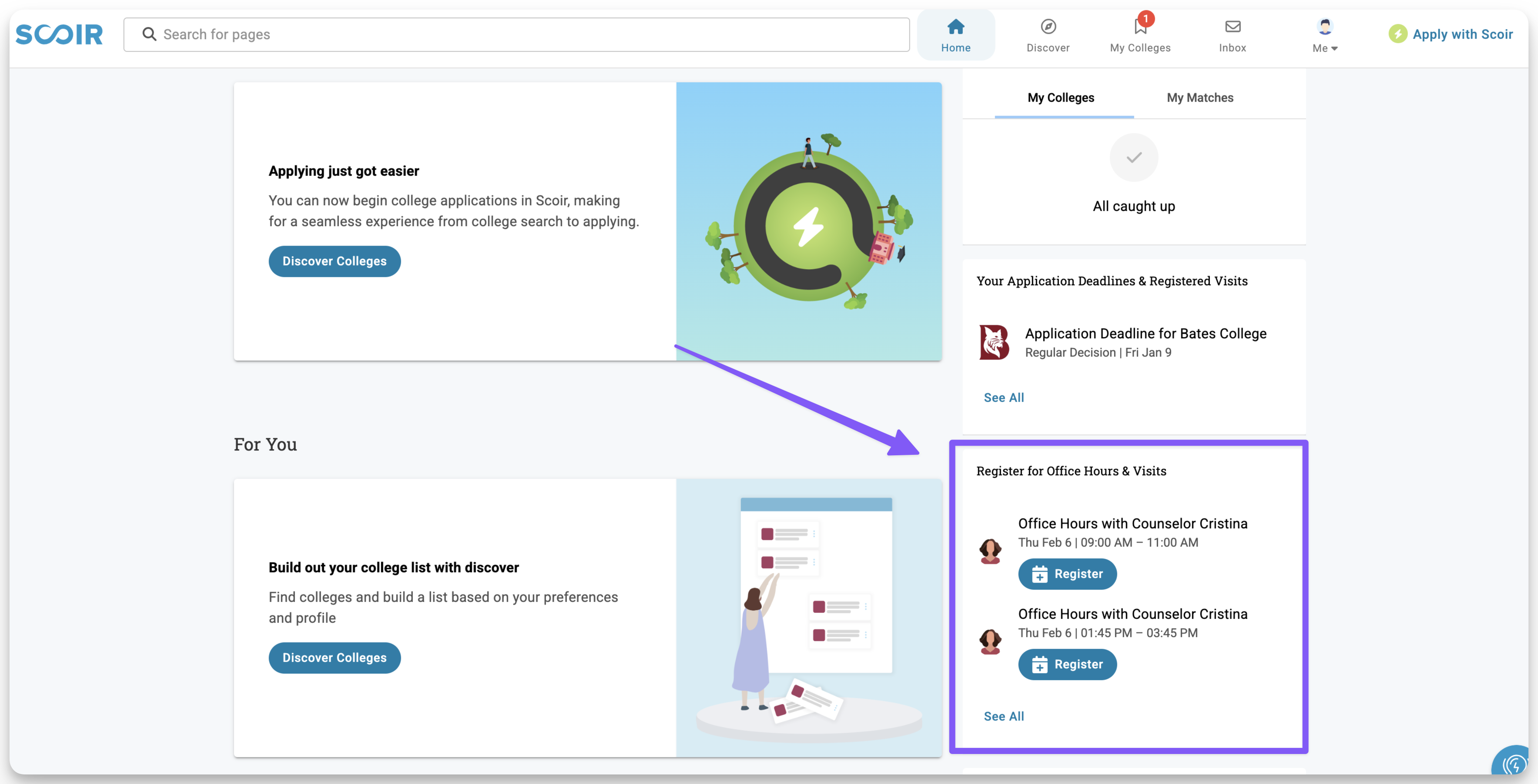The width and height of the screenshot is (1538, 784).
Task: Click the All caught up checkmark icon
Action: tap(1133, 157)
